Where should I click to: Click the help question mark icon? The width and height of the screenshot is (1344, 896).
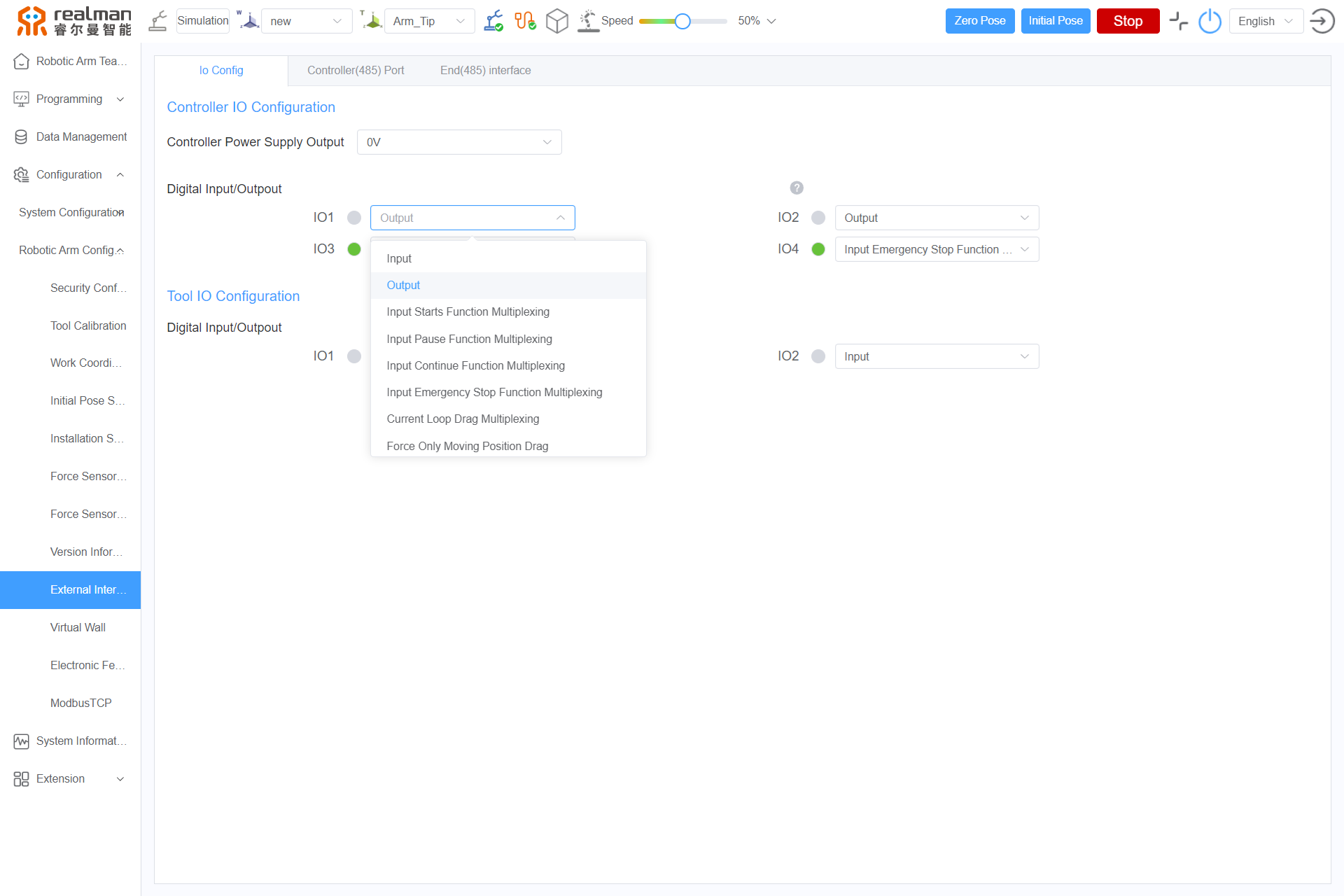click(x=797, y=188)
